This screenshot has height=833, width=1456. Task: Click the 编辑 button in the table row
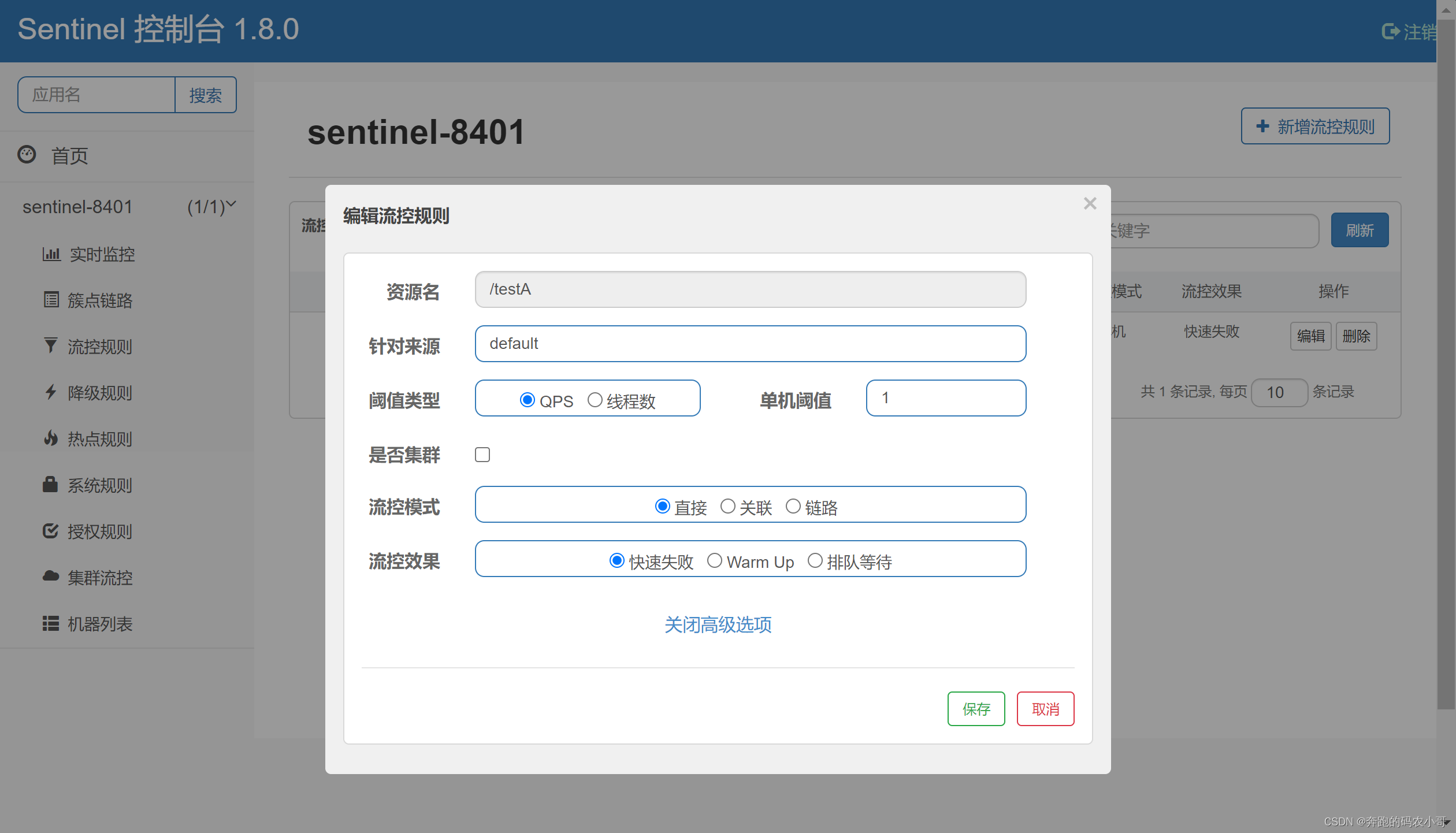(1311, 336)
